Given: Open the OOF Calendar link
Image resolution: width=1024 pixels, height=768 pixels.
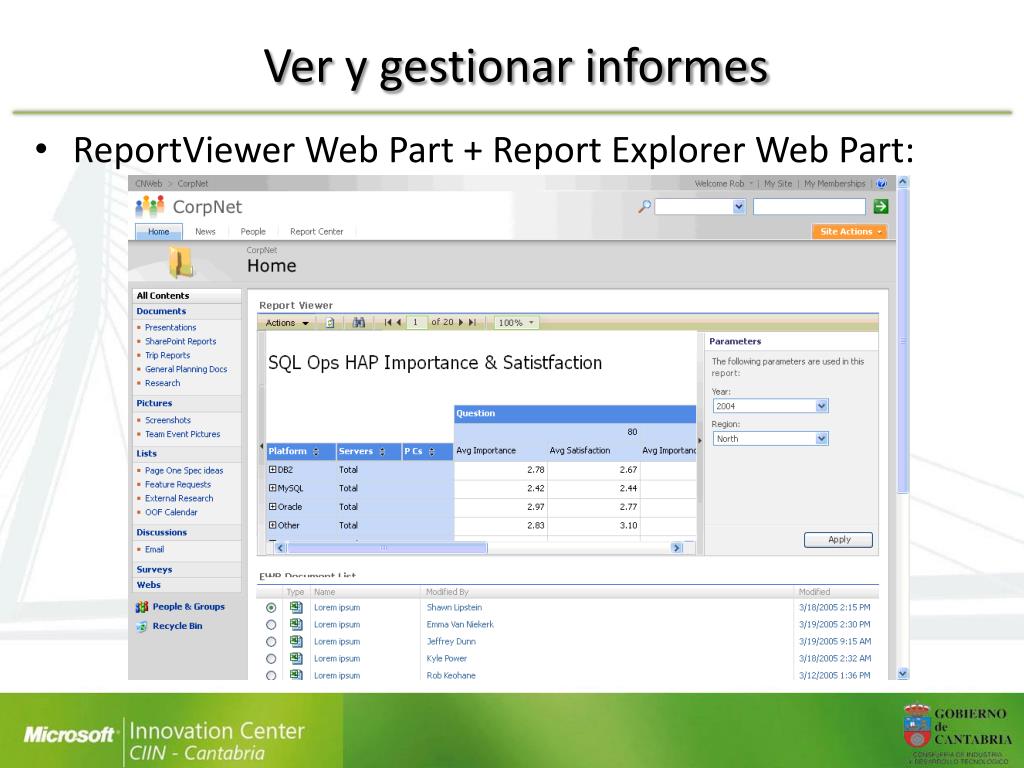Looking at the screenshot, I should pyautogui.click(x=171, y=513).
